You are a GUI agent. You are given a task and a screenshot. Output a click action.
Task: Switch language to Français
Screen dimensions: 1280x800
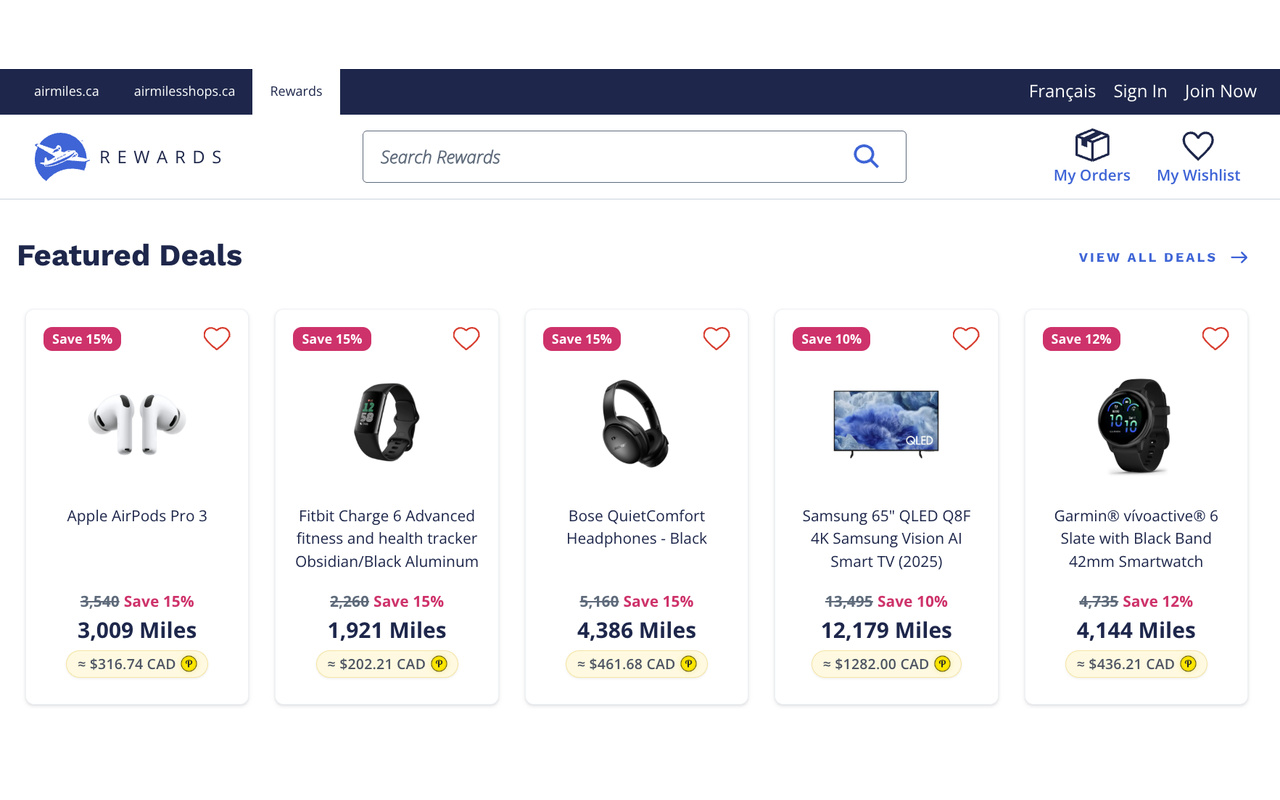click(x=1062, y=91)
